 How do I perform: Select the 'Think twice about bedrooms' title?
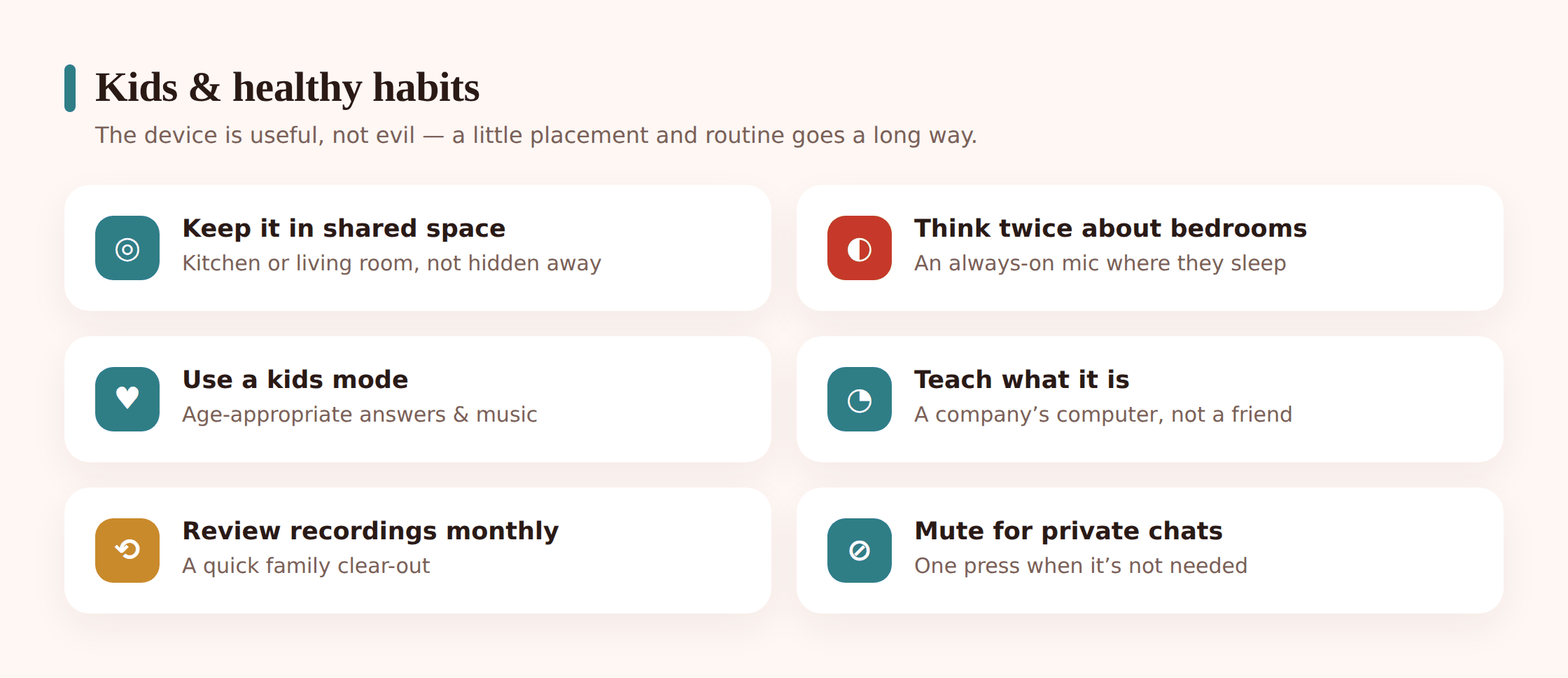[x=1111, y=228]
